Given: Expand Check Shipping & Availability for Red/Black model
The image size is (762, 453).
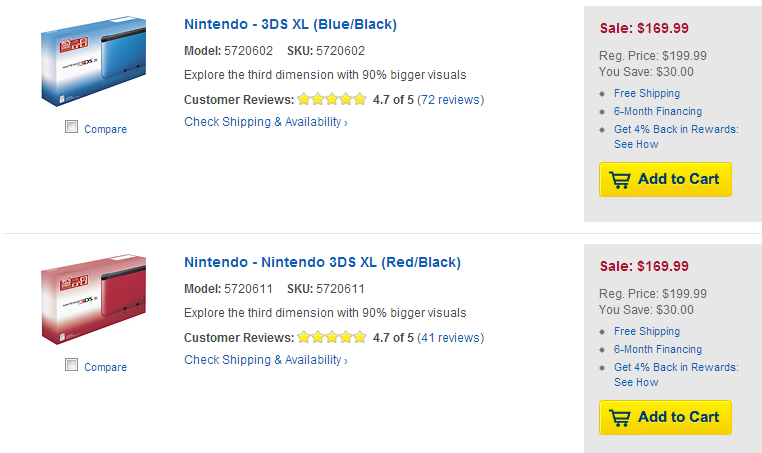Looking at the screenshot, I should [x=265, y=360].
